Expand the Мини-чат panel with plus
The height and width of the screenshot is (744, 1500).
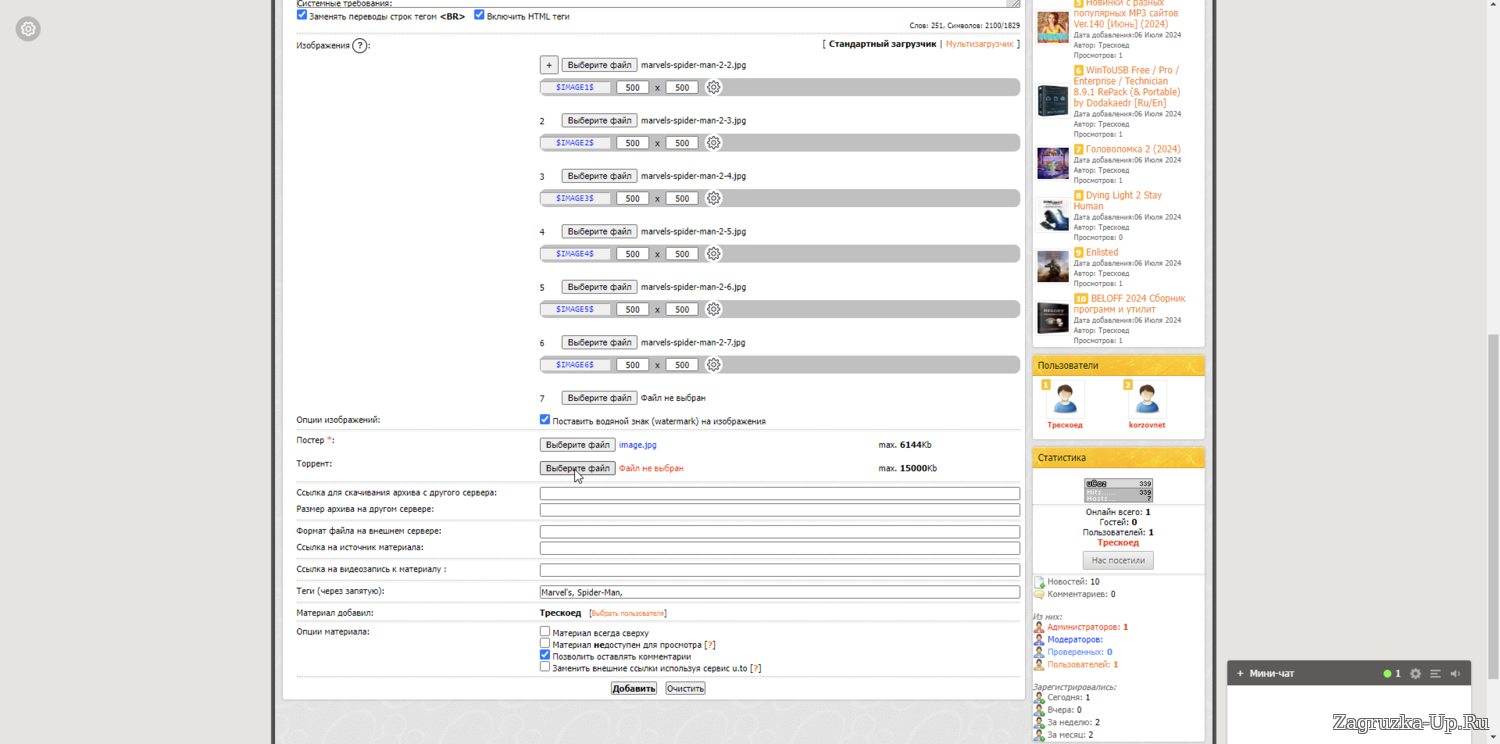coord(1240,674)
